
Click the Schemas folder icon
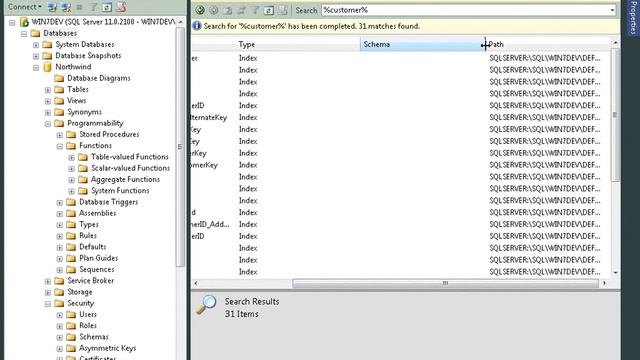coord(71,337)
